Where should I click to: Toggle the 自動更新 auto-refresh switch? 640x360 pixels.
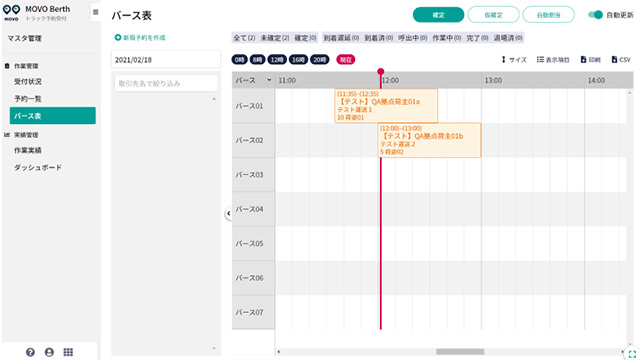[x=595, y=15]
